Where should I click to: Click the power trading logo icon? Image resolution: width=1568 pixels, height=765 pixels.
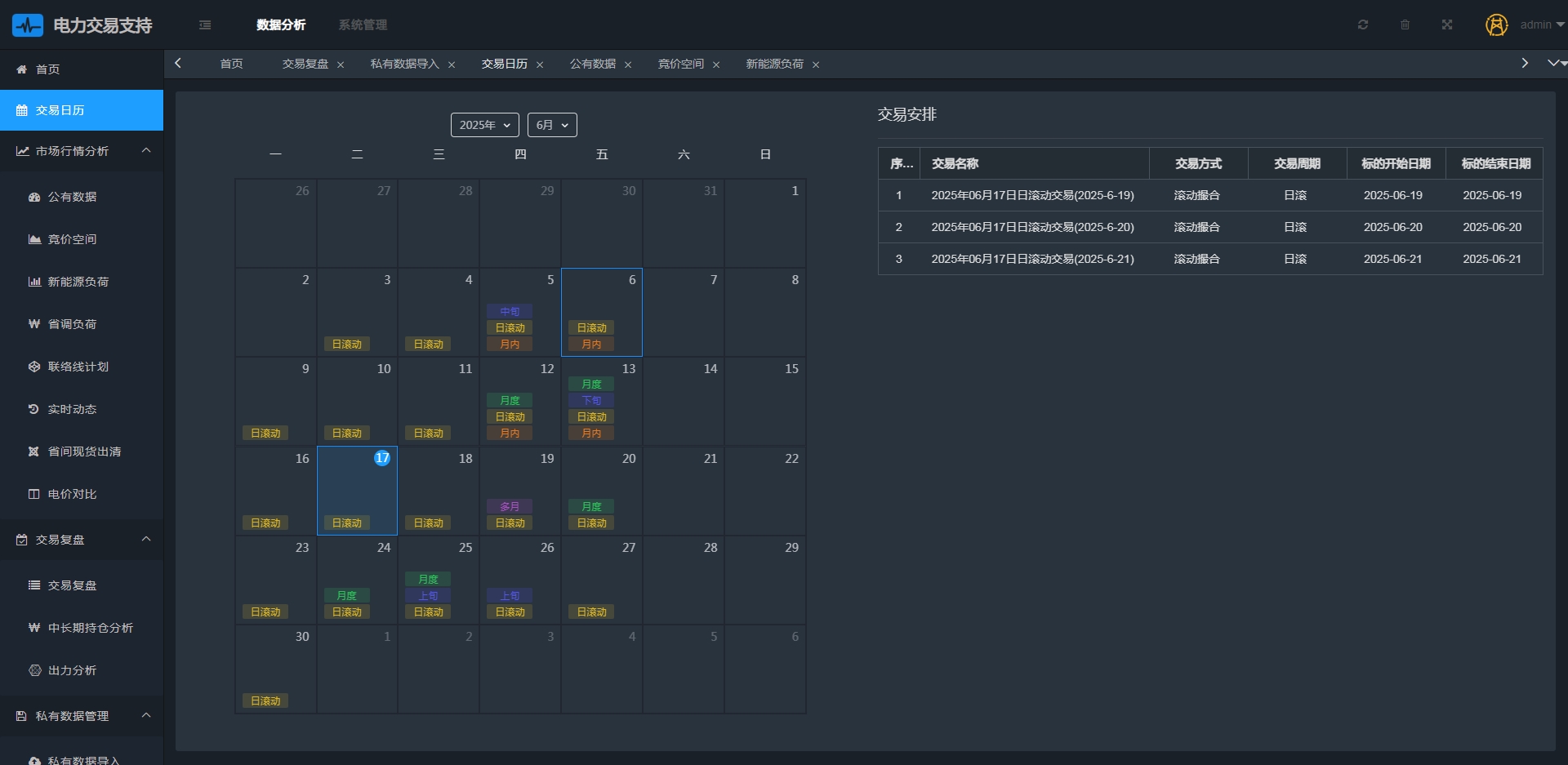point(28,25)
